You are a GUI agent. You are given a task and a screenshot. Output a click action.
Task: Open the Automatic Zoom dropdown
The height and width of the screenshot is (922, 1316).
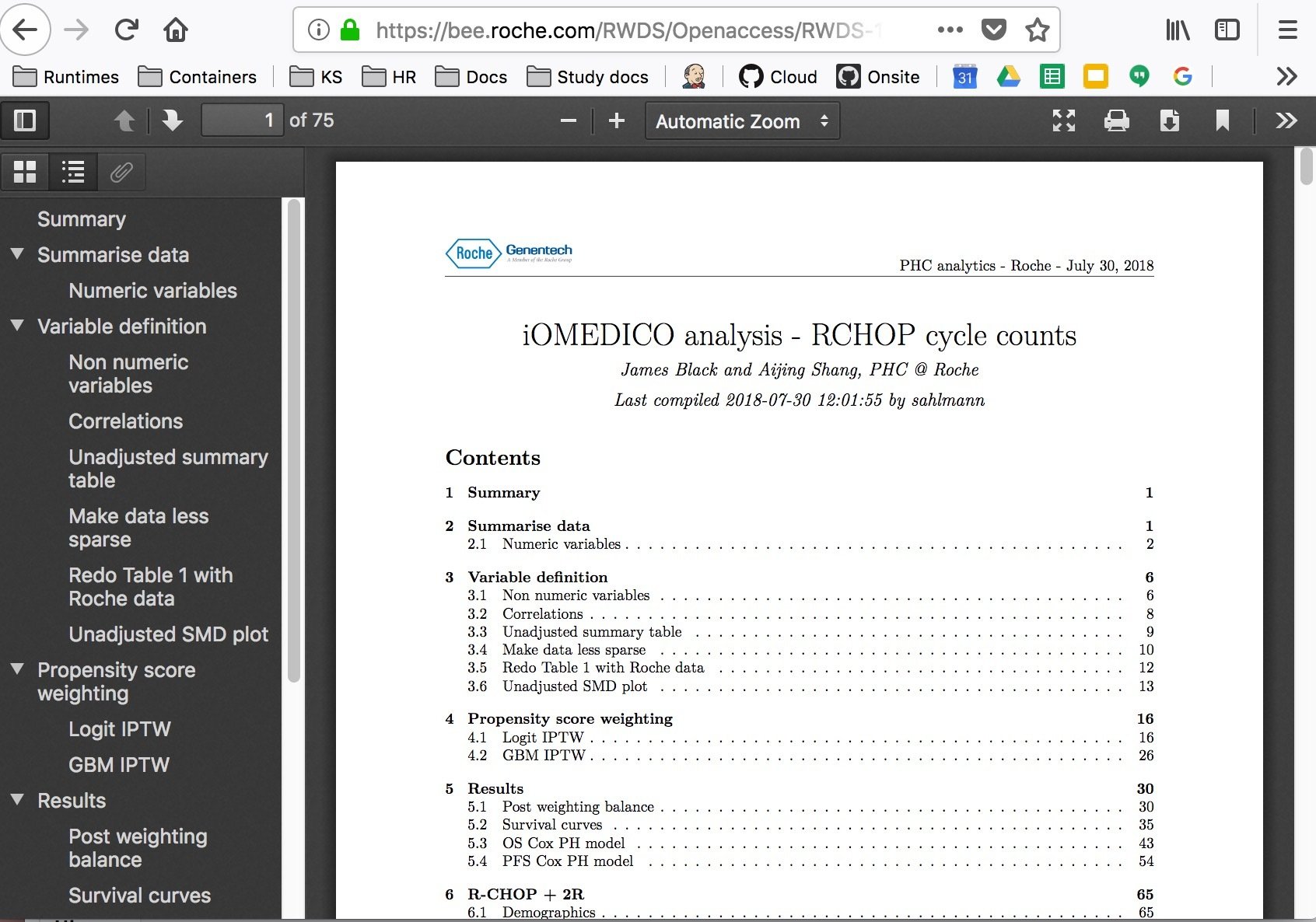(741, 121)
